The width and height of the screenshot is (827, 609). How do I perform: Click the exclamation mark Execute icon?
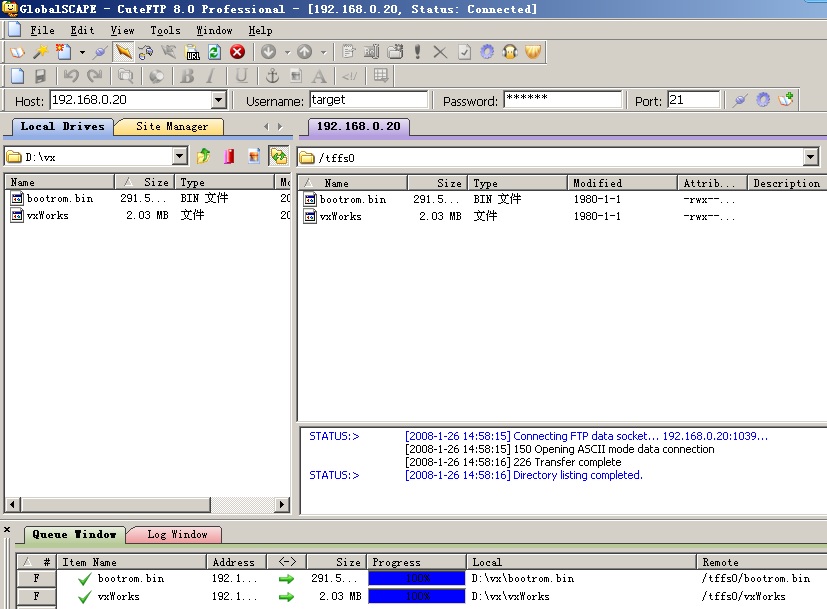click(x=417, y=52)
